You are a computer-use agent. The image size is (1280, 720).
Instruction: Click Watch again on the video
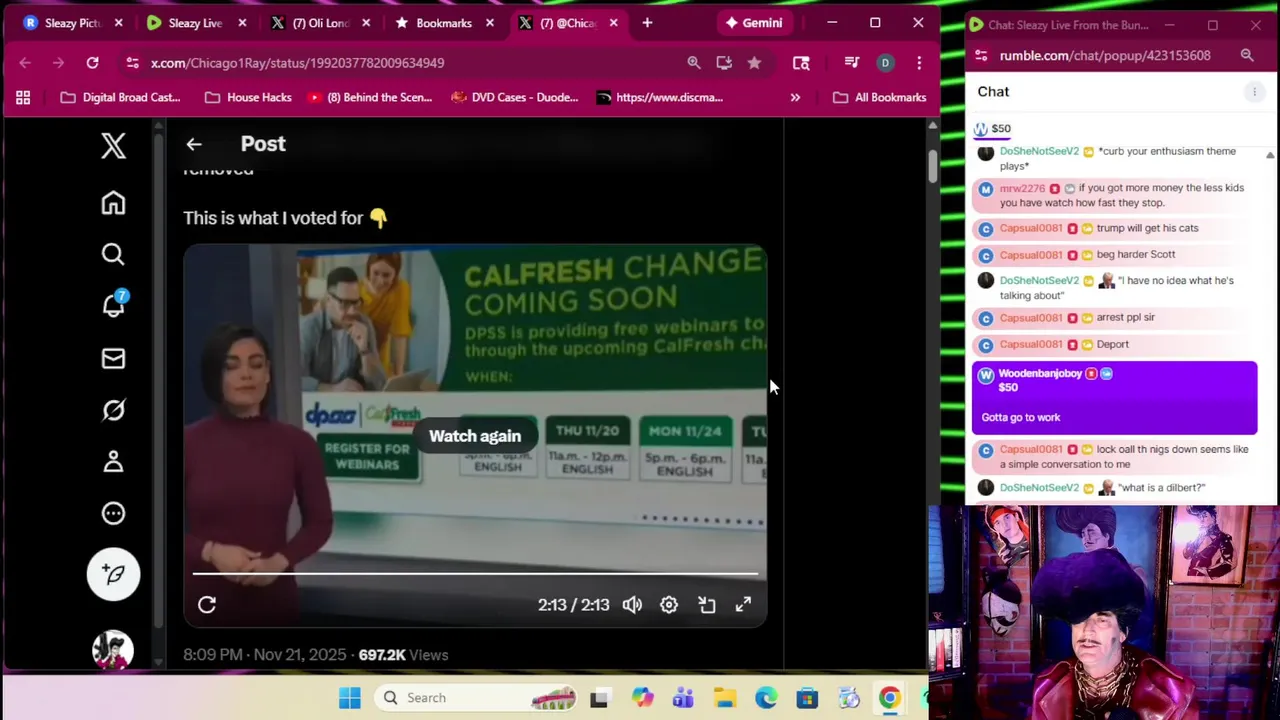point(475,436)
